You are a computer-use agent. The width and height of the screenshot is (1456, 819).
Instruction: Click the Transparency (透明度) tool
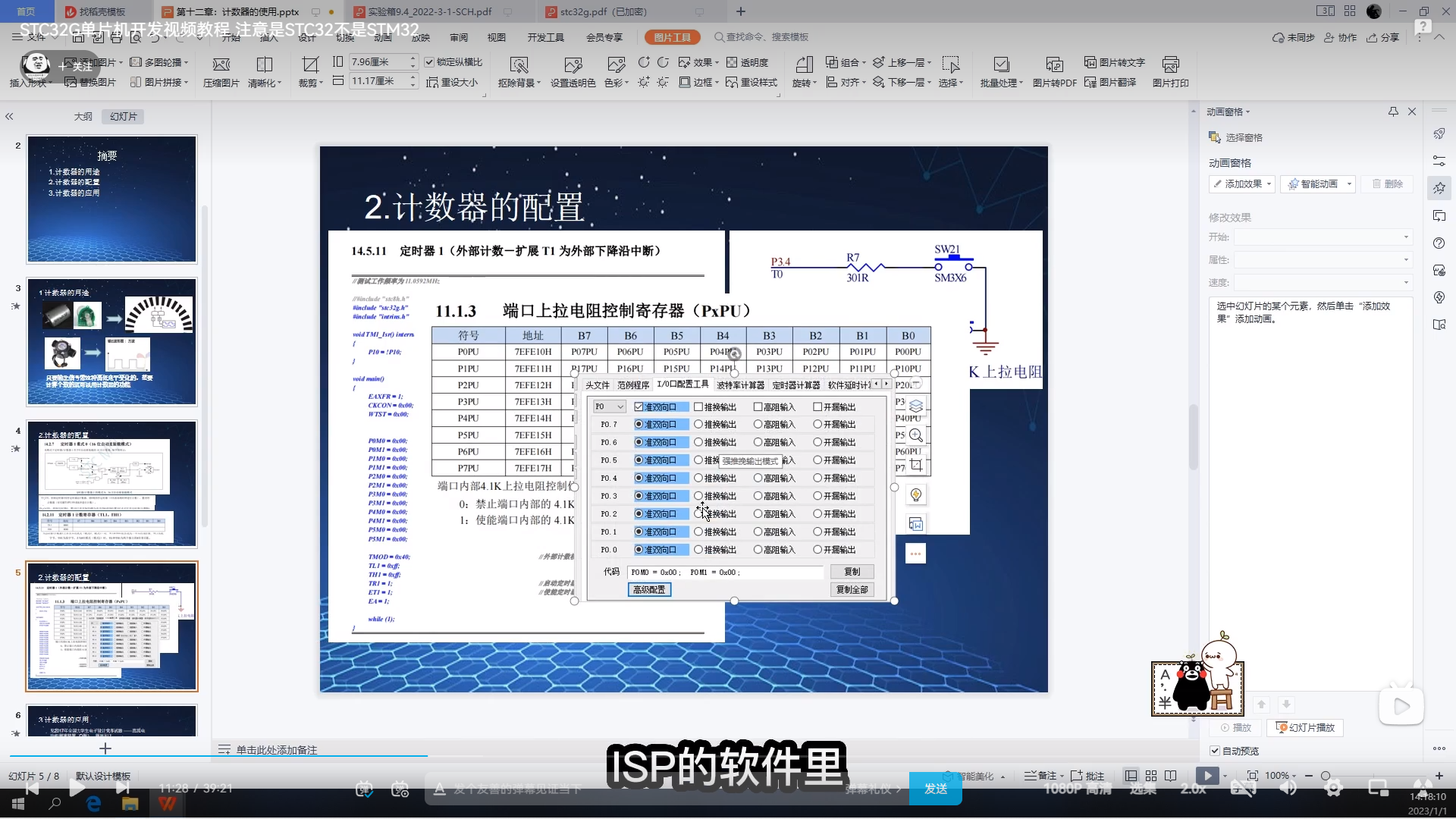click(x=747, y=62)
